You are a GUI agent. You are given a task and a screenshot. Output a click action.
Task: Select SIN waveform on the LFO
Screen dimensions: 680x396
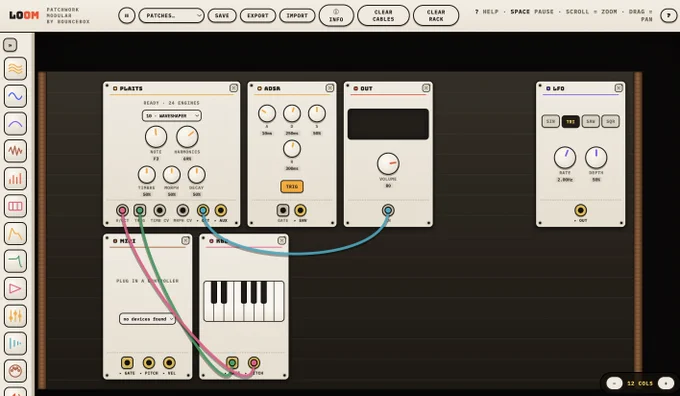[x=550, y=121]
